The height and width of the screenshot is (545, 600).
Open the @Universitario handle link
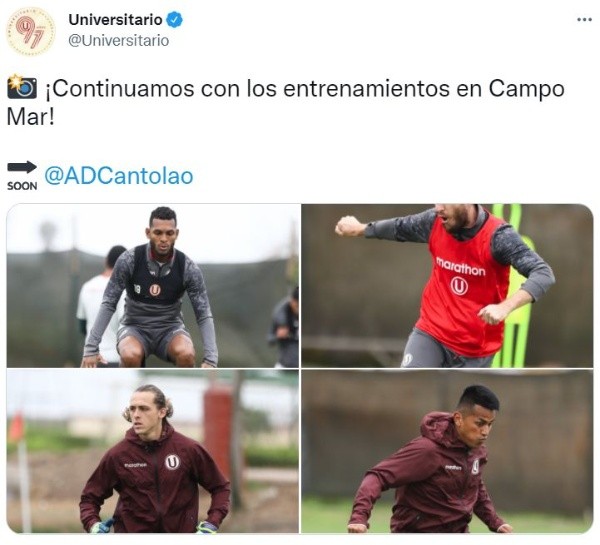(x=119, y=41)
